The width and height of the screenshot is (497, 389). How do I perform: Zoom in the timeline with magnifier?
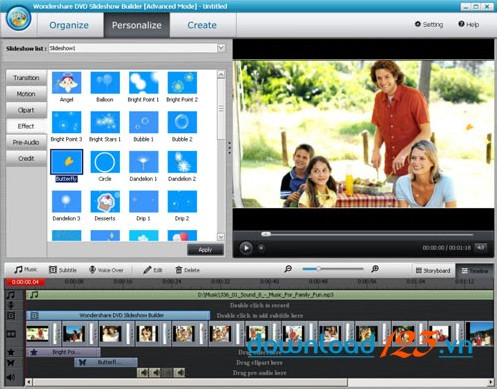375,269
